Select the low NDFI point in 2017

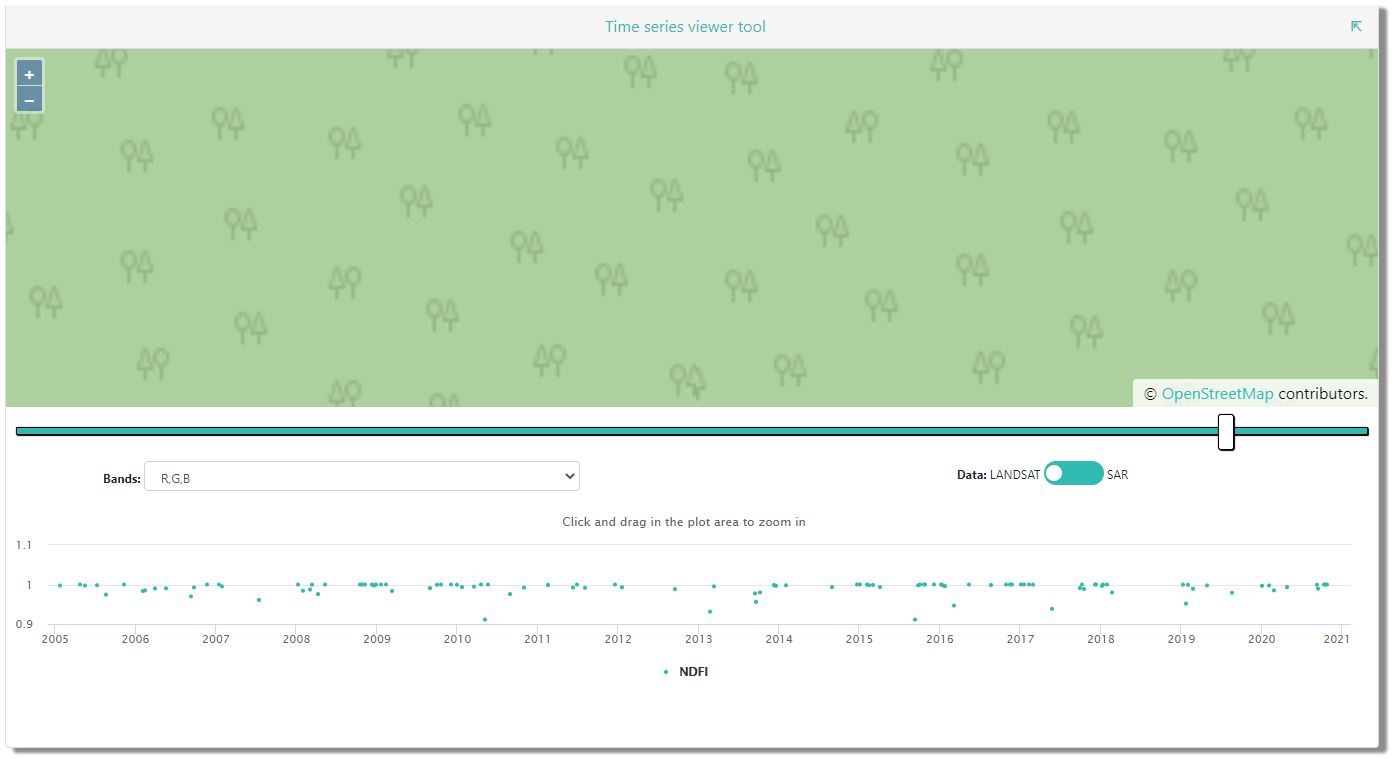1051,608
